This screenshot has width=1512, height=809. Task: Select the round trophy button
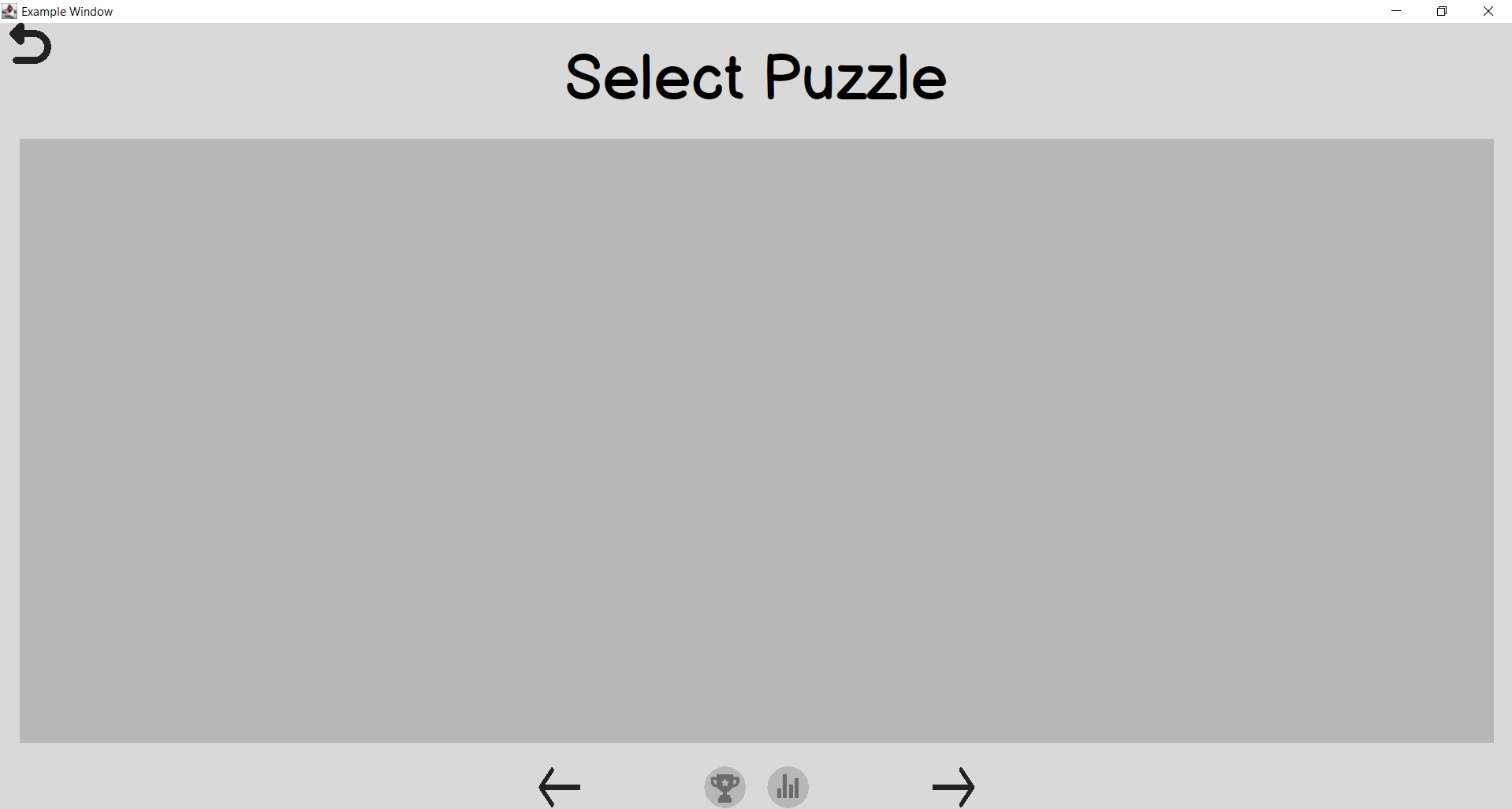(724, 786)
